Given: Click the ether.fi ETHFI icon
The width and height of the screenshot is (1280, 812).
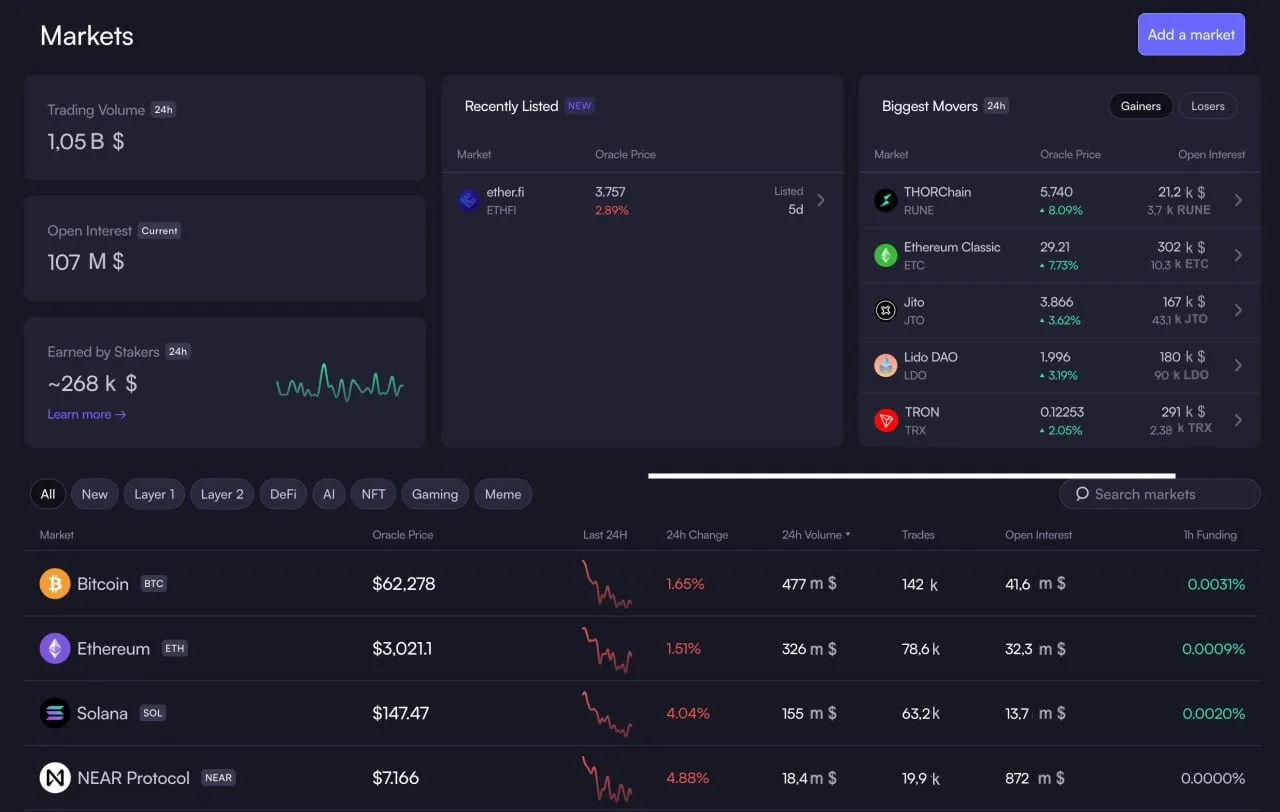Looking at the screenshot, I should pyautogui.click(x=469, y=200).
